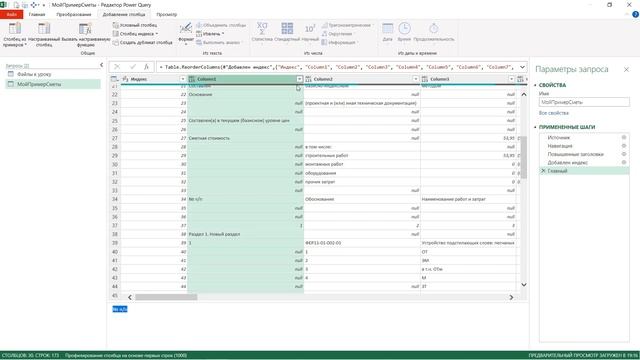Image resolution: width=640 pixels, height=360 pixels.
Task: Open filter dropdown of Индекс column
Action: point(182,79)
